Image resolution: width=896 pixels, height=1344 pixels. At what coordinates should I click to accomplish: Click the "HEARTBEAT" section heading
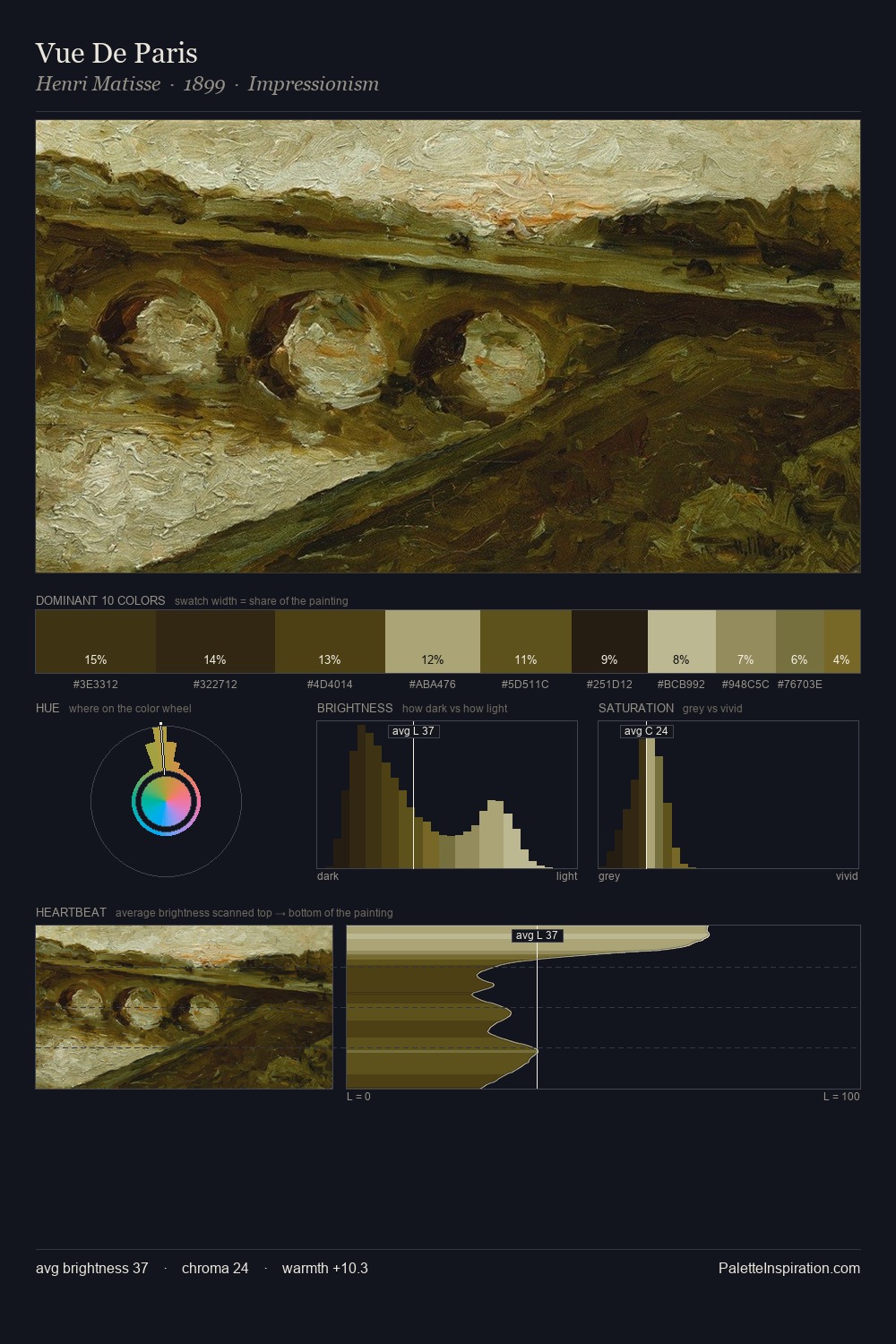pos(71,912)
